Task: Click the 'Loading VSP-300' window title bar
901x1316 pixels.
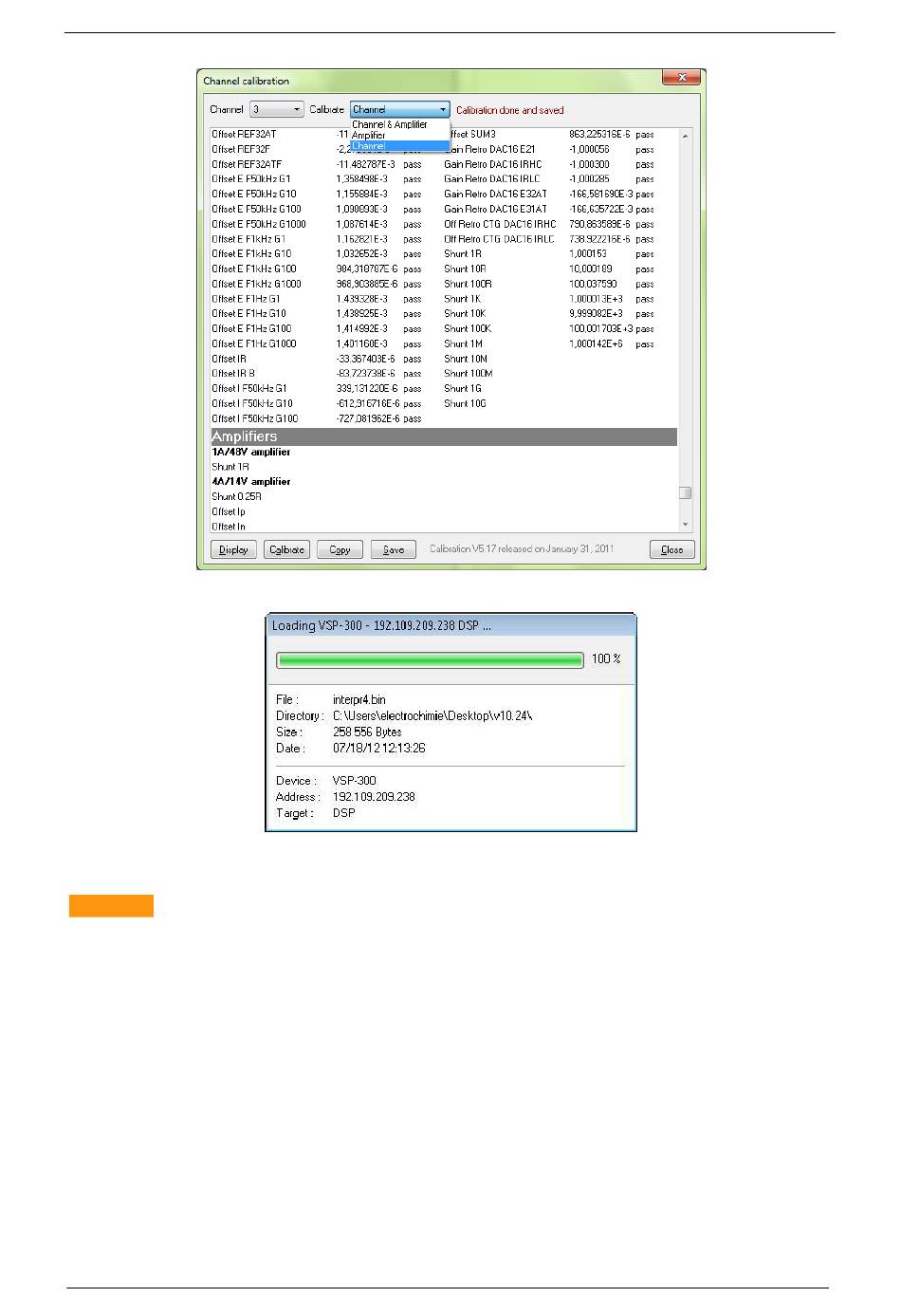Action: [450, 626]
